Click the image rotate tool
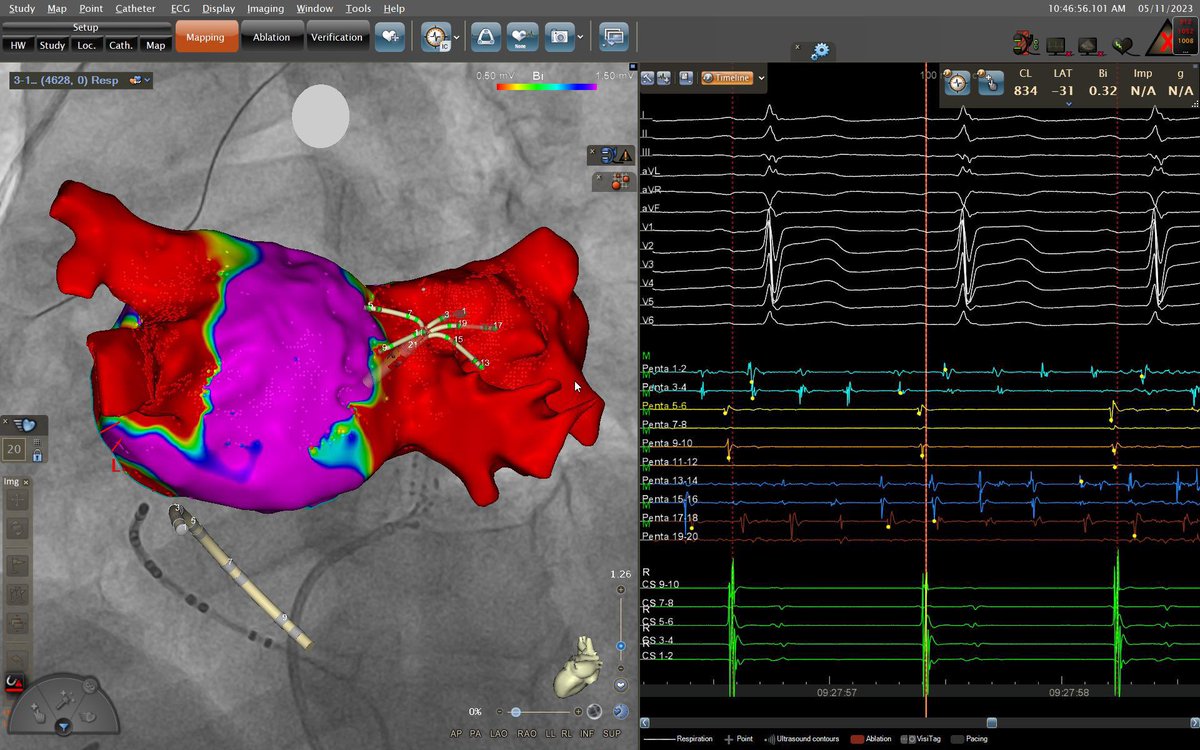 pyautogui.click(x=15, y=530)
